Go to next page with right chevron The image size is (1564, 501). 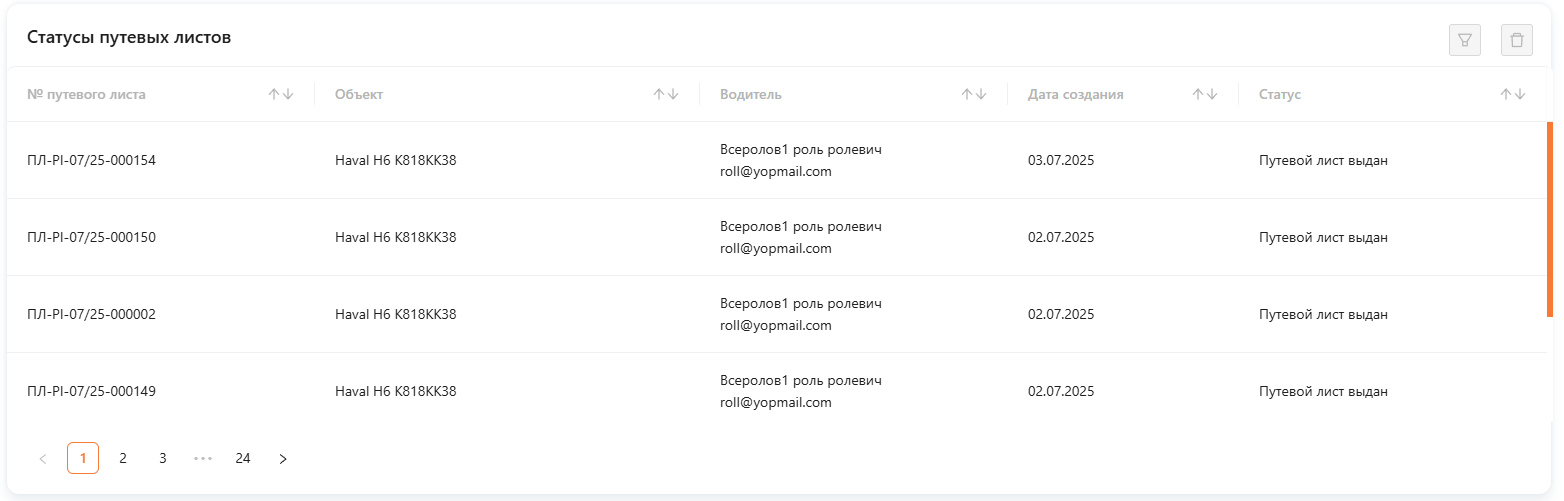283,458
